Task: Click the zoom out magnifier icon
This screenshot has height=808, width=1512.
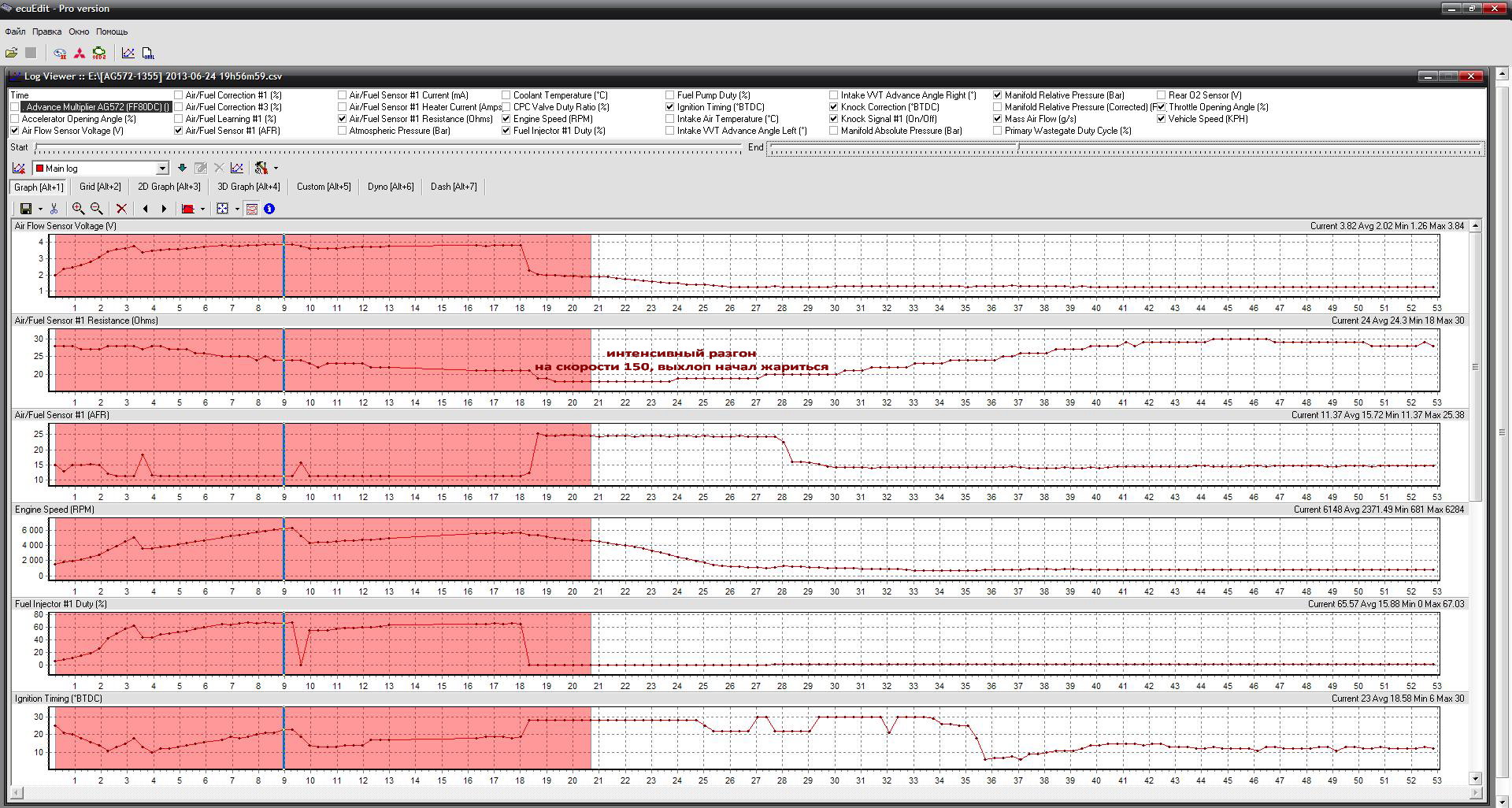Action: (97, 209)
